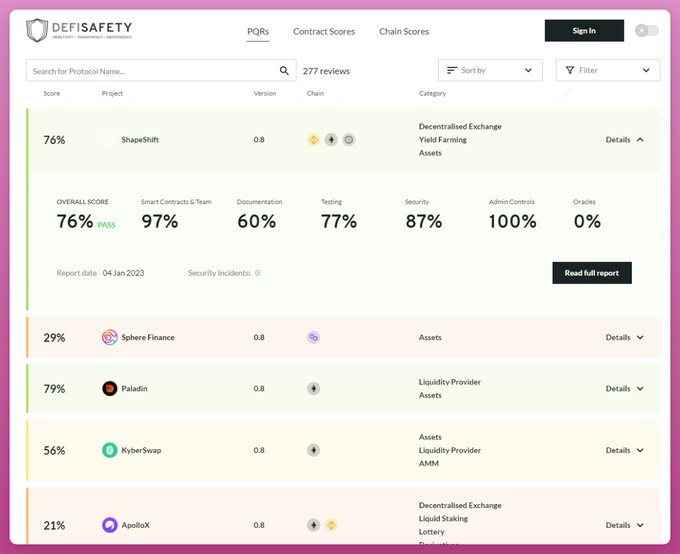
Task: Click the Sign In button
Action: 584,30
